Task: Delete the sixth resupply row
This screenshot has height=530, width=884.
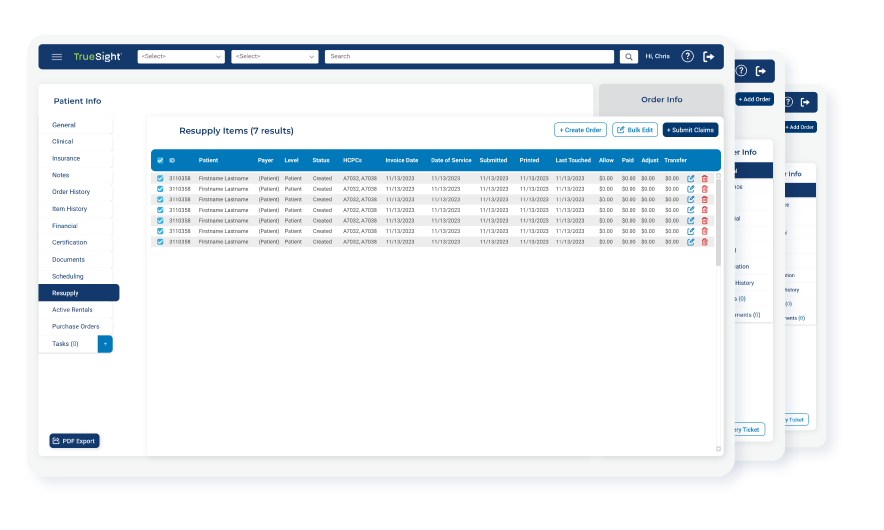Action: coord(704,231)
